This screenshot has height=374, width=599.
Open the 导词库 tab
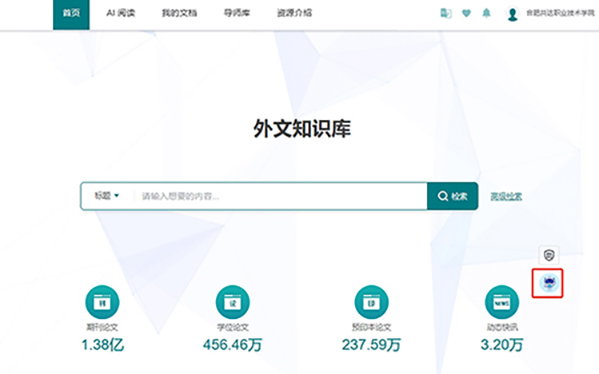(237, 13)
